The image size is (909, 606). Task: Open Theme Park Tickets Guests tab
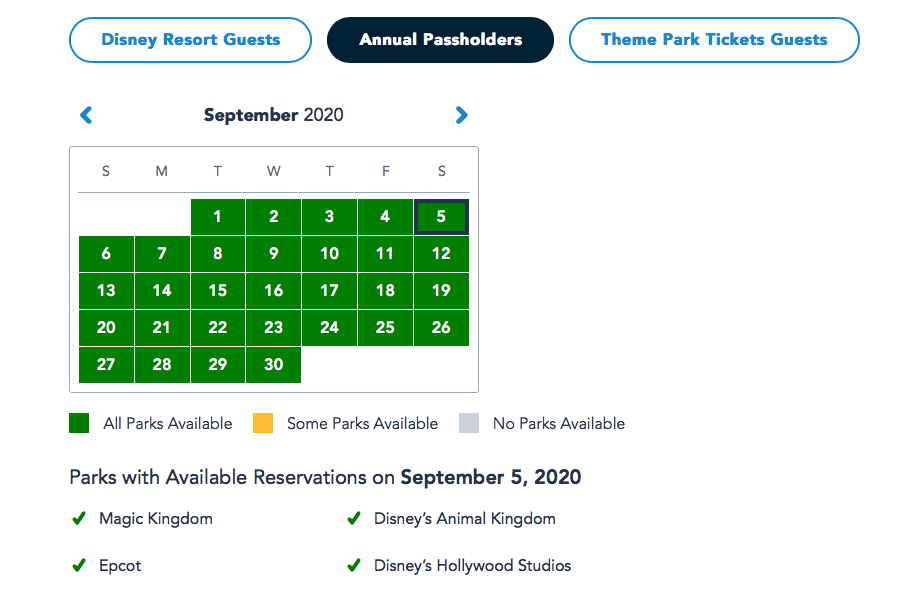click(714, 40)
